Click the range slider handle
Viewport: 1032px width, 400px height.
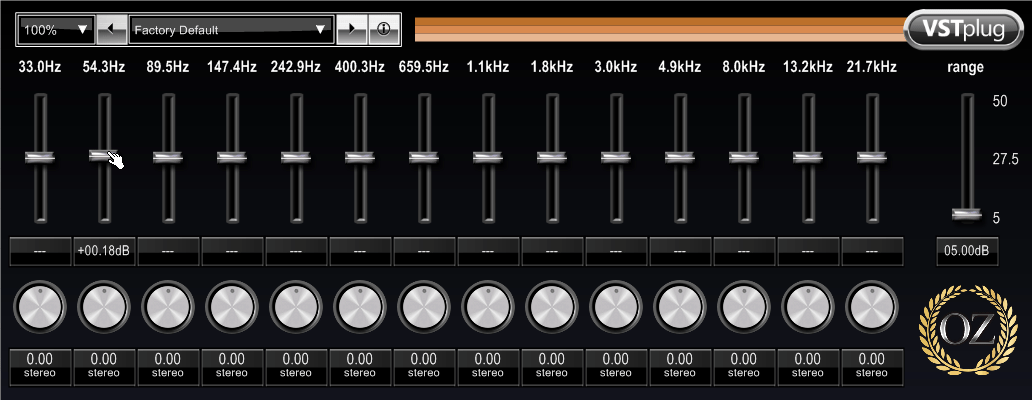pos(967,213)
